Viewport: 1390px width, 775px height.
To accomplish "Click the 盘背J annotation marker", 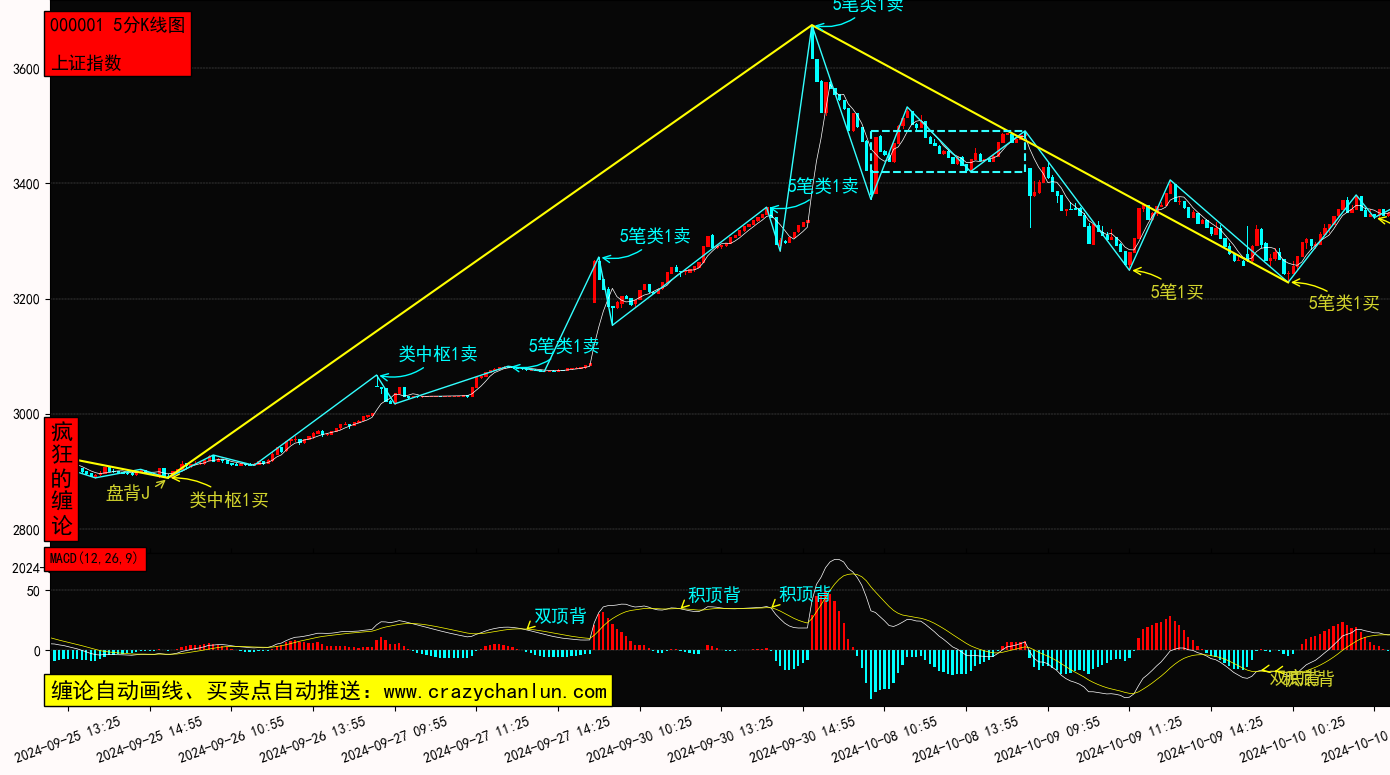I will pos(128,492).
